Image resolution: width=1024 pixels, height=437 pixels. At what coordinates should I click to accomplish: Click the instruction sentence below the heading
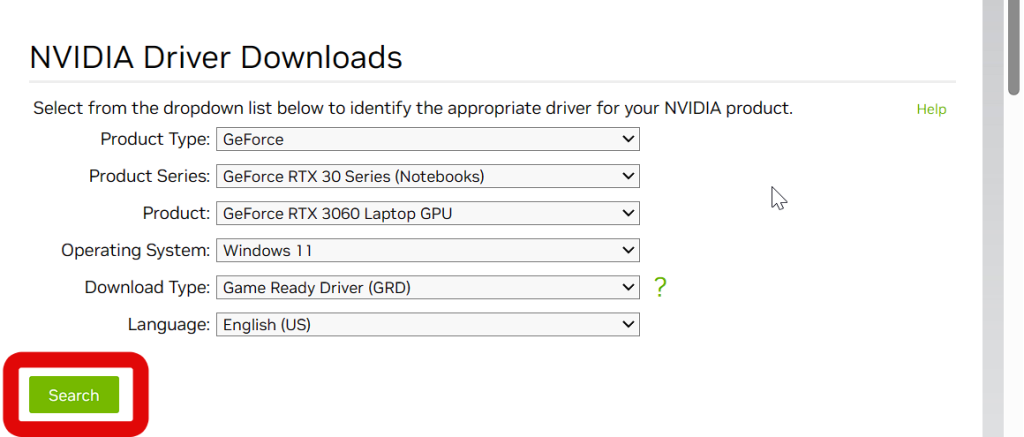click(412, 108)
